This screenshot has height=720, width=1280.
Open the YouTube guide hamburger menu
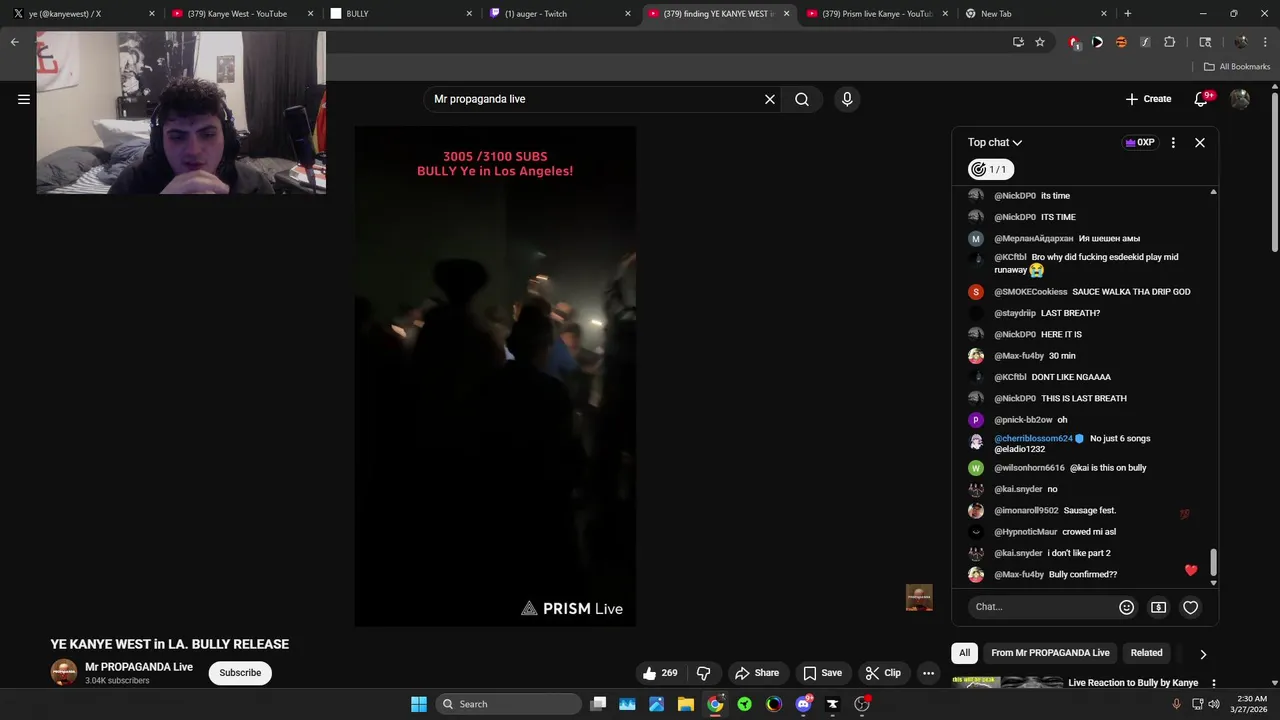(x=24, y=99)
